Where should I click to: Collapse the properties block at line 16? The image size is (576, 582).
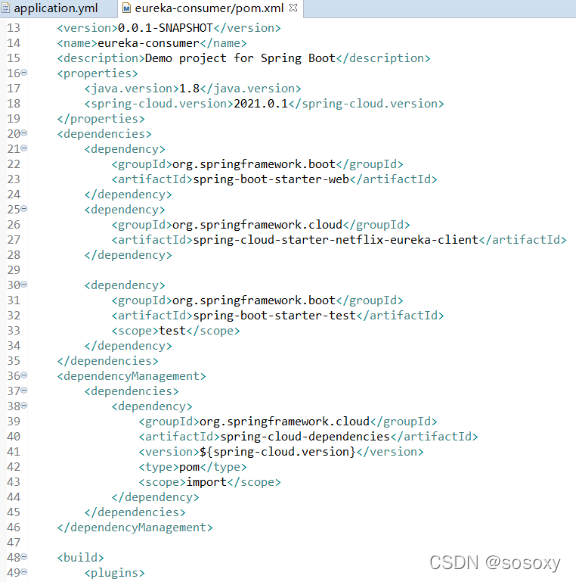(x=24, y=72)
